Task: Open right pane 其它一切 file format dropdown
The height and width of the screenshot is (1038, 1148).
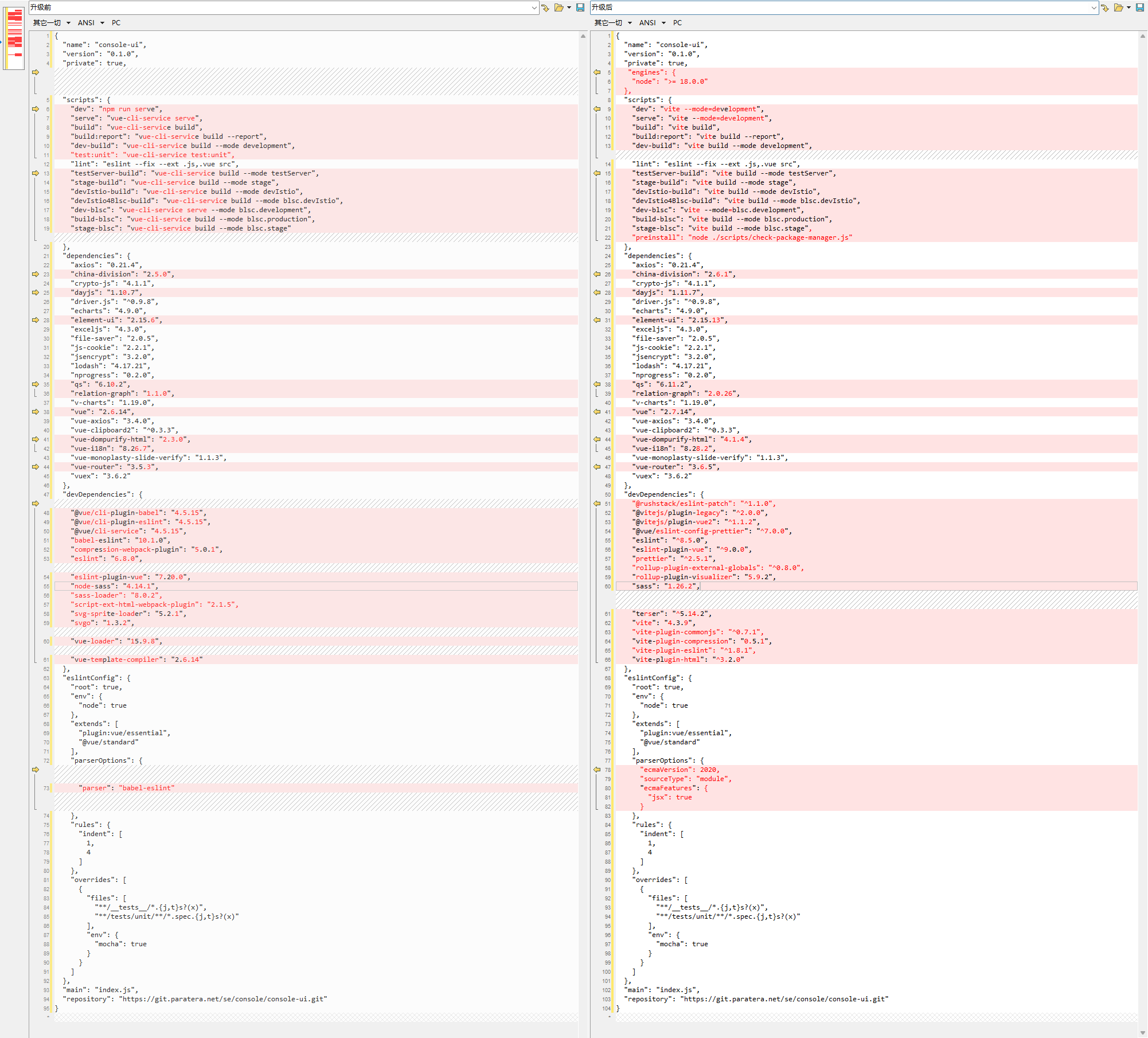Action: point(613,23)
